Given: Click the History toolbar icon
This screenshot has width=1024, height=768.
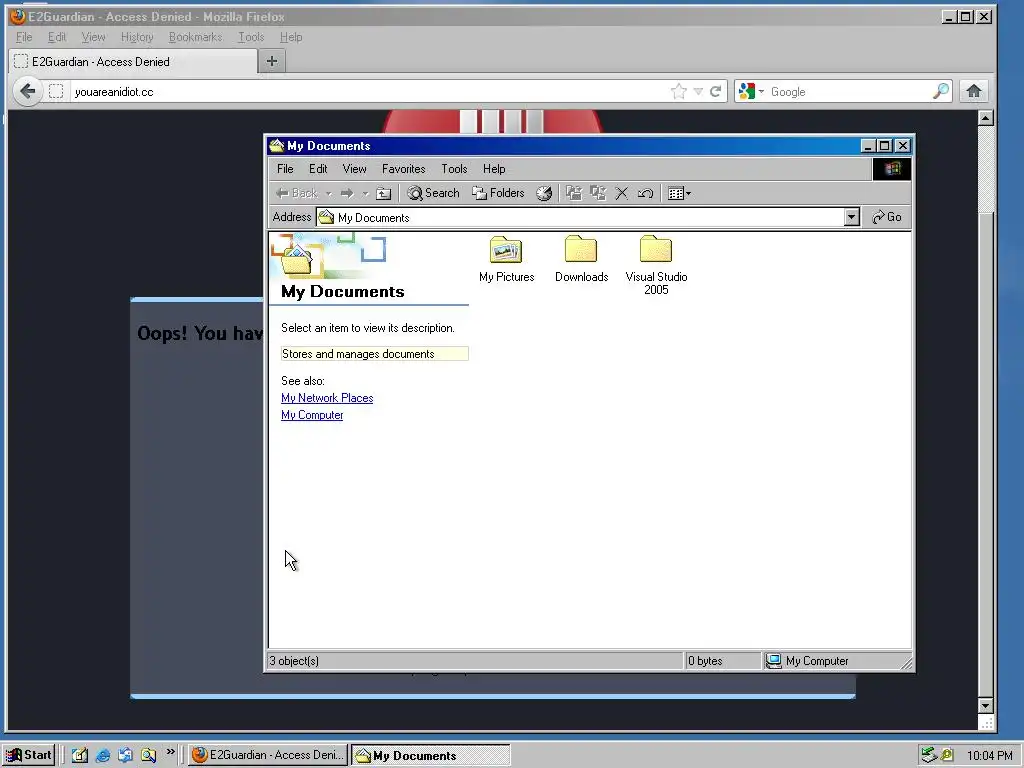Looking at the screenshot, I should [x=544, y=193].
